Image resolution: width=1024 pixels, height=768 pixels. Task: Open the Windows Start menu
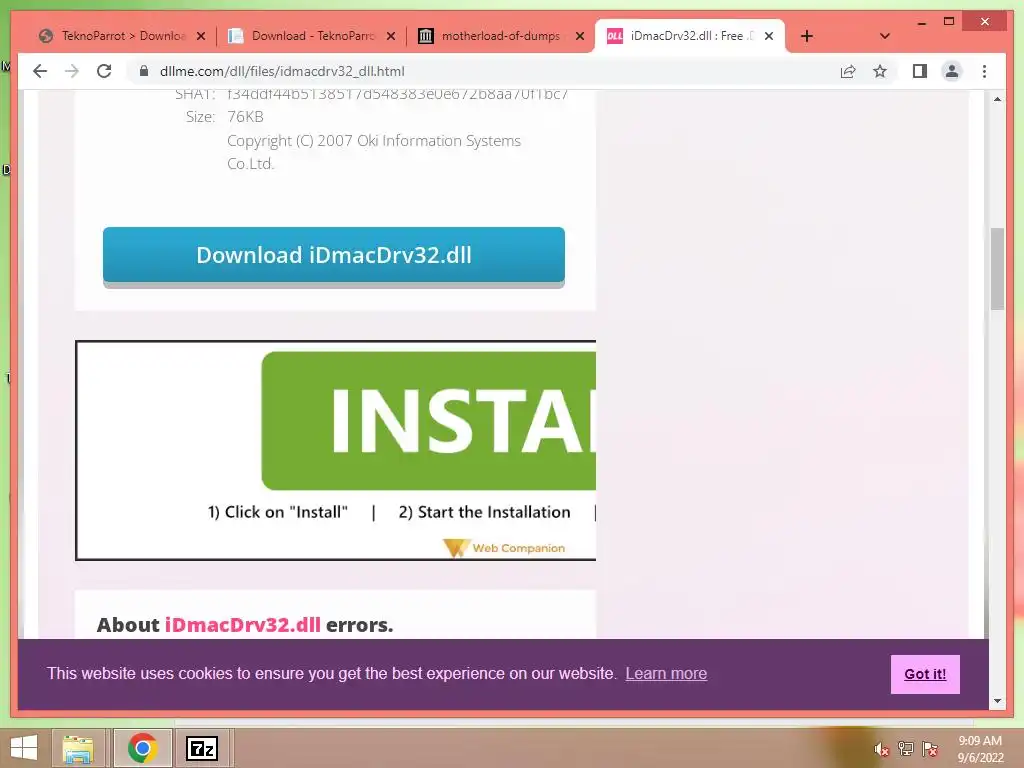(24, 748)
